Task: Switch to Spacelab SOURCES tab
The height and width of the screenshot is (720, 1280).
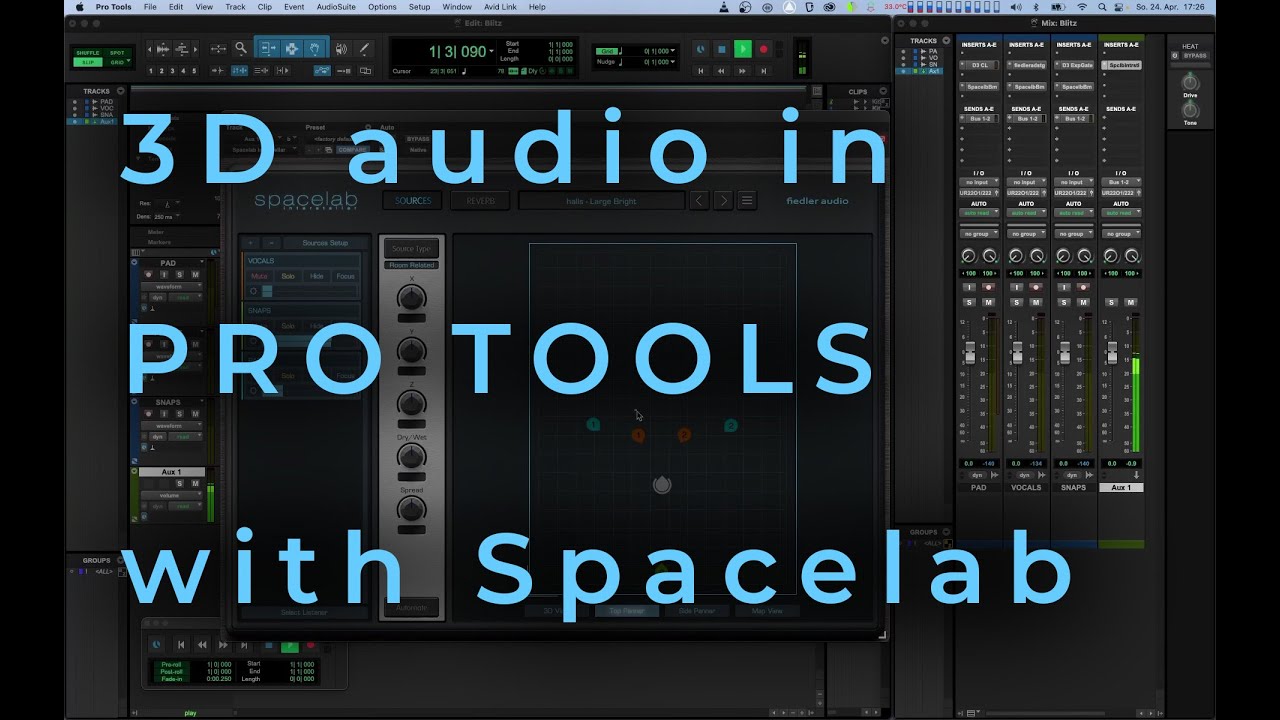Action: pyautogui.click(x=413, y=201)
